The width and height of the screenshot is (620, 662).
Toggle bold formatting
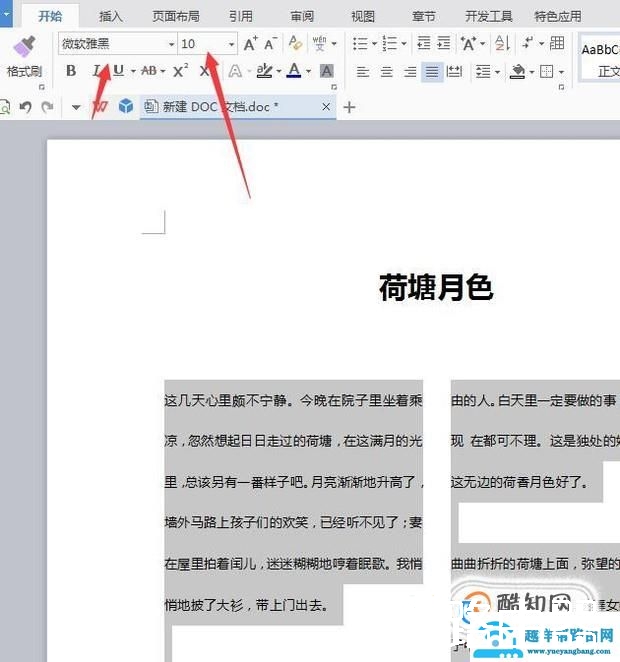point(71,71)
